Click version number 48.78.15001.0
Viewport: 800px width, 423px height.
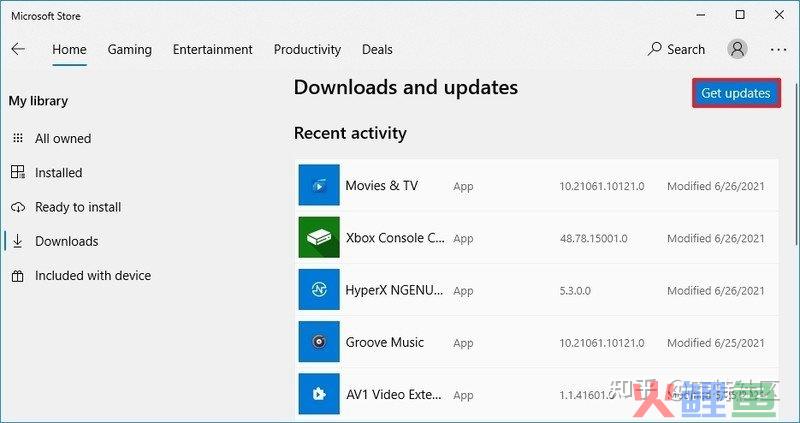click(x=594, y=238)
